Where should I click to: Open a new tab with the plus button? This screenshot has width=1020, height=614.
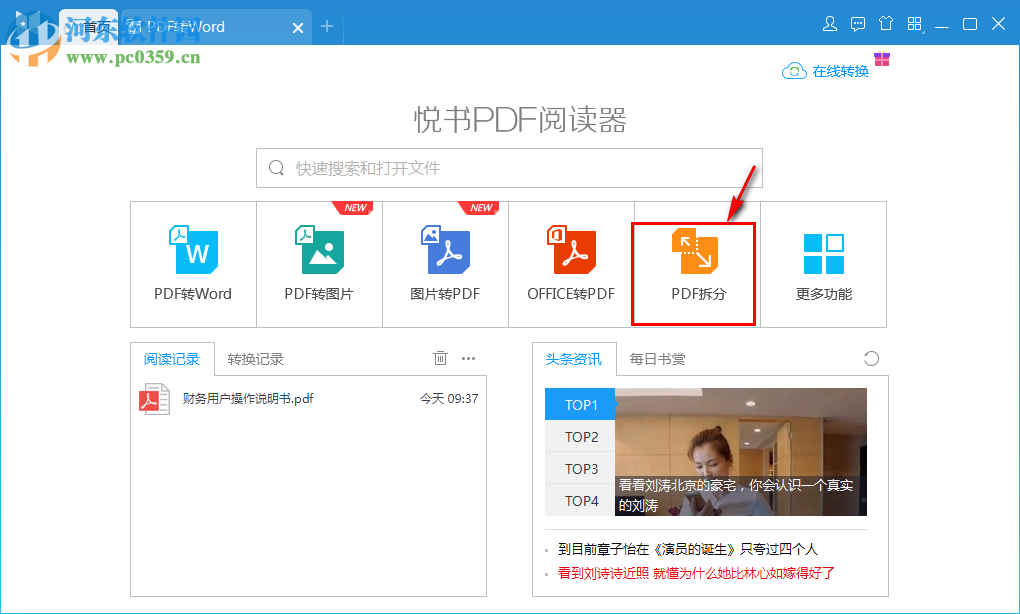(x=327, y=27)
